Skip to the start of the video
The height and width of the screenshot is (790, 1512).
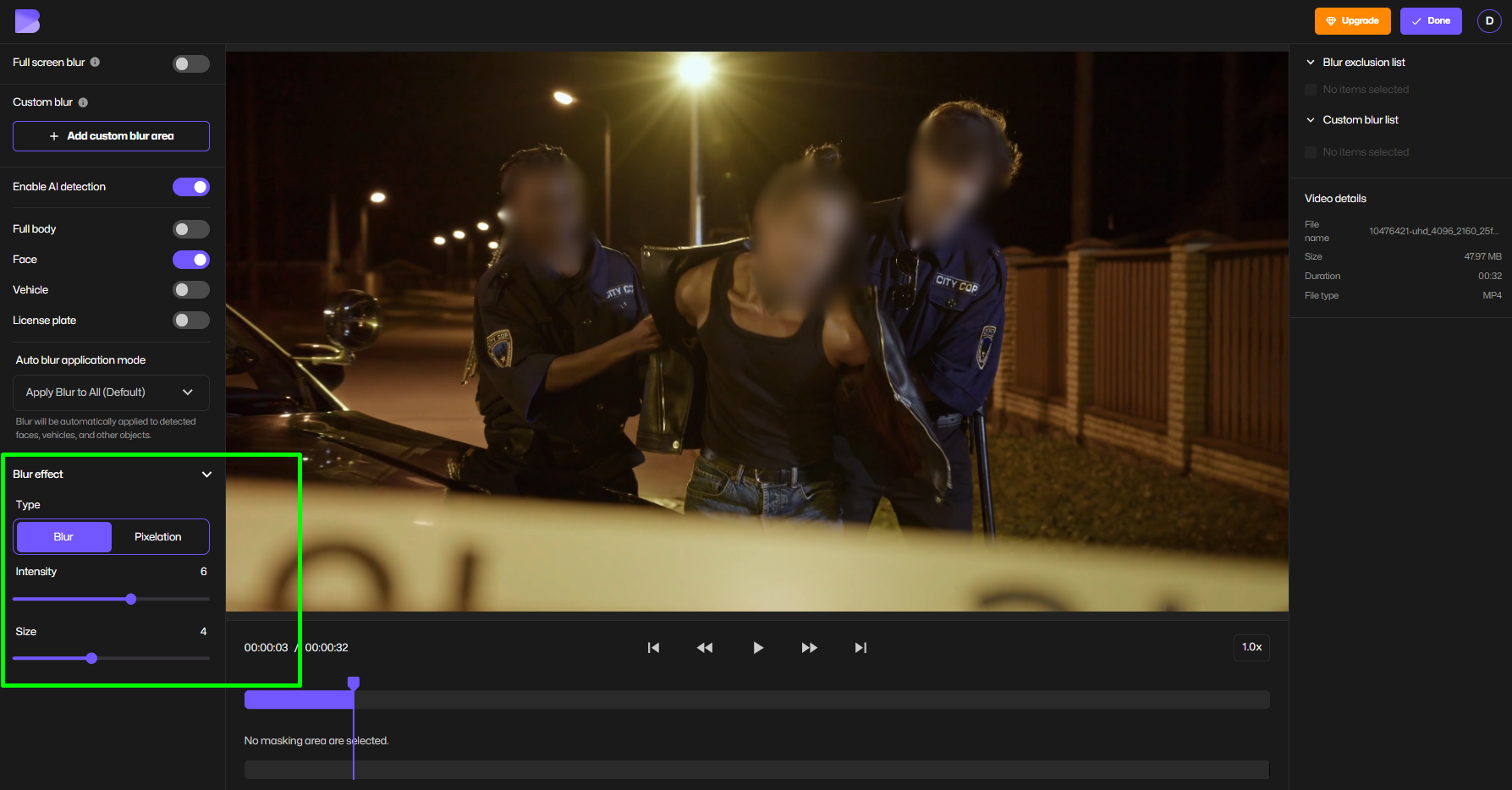pos(653,647)
